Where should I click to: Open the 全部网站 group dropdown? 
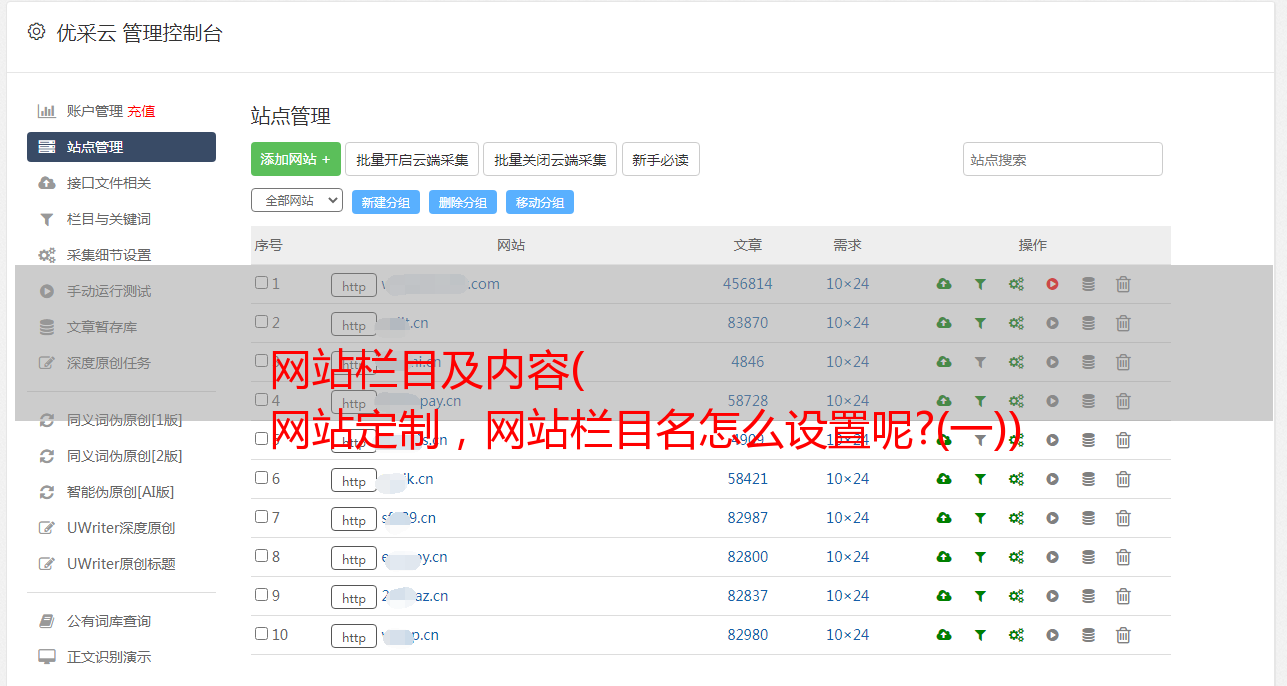[x=297, y=201]
